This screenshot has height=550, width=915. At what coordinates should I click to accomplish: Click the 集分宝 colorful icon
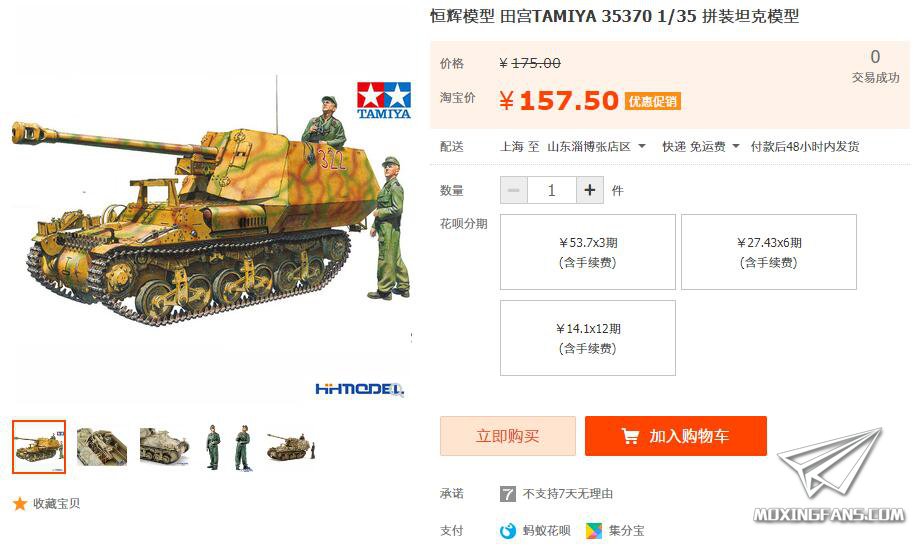tap(594, 531)
